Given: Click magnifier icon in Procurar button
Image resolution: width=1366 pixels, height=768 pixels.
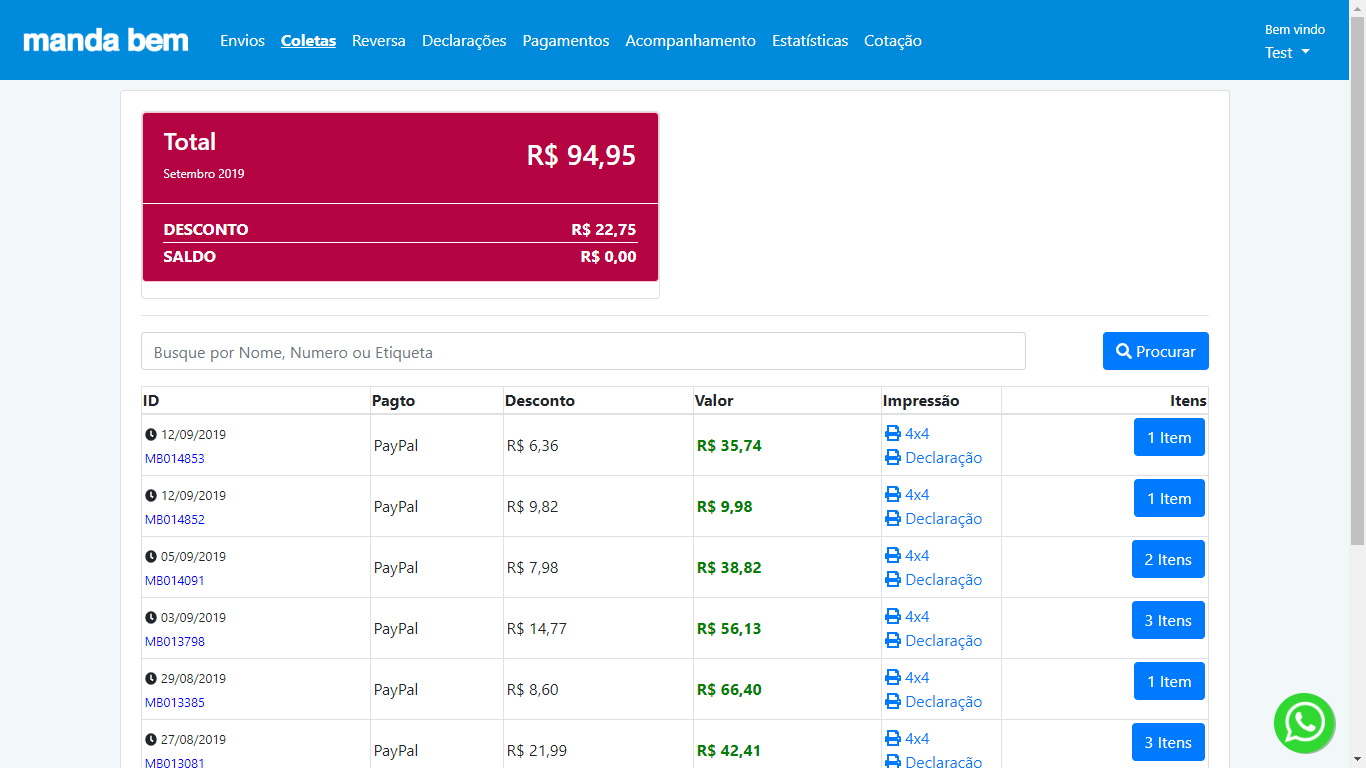Looking at the screenshot, I should (1124, 351).
